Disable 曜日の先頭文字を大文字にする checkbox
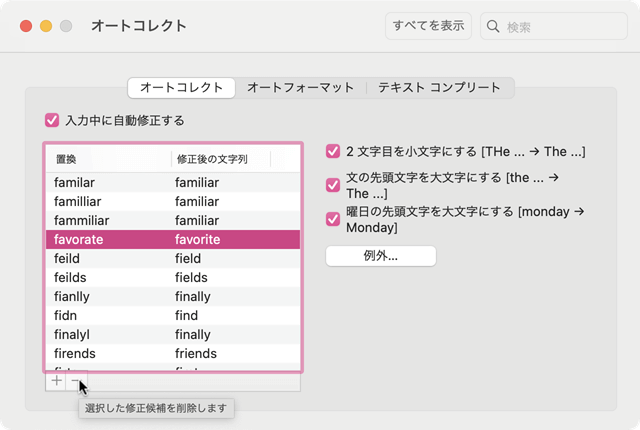Image resolution: width=640 pixels, height=430 pixels. pyautogui.click(x=334, y=219)
